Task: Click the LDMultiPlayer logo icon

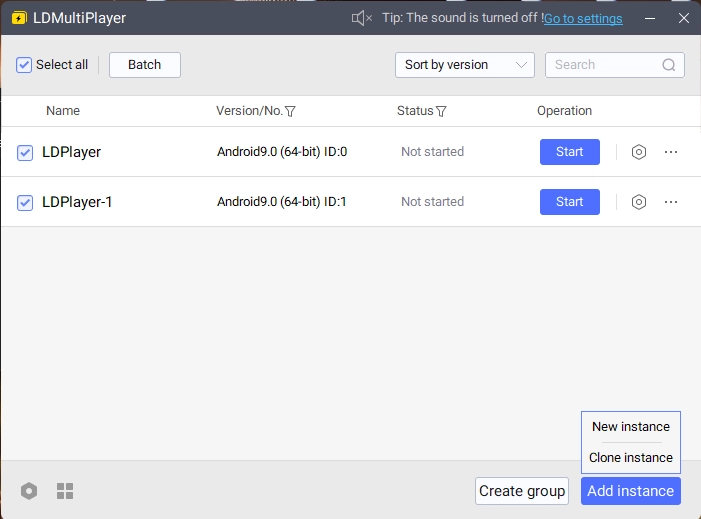Action: coord(19,18)
